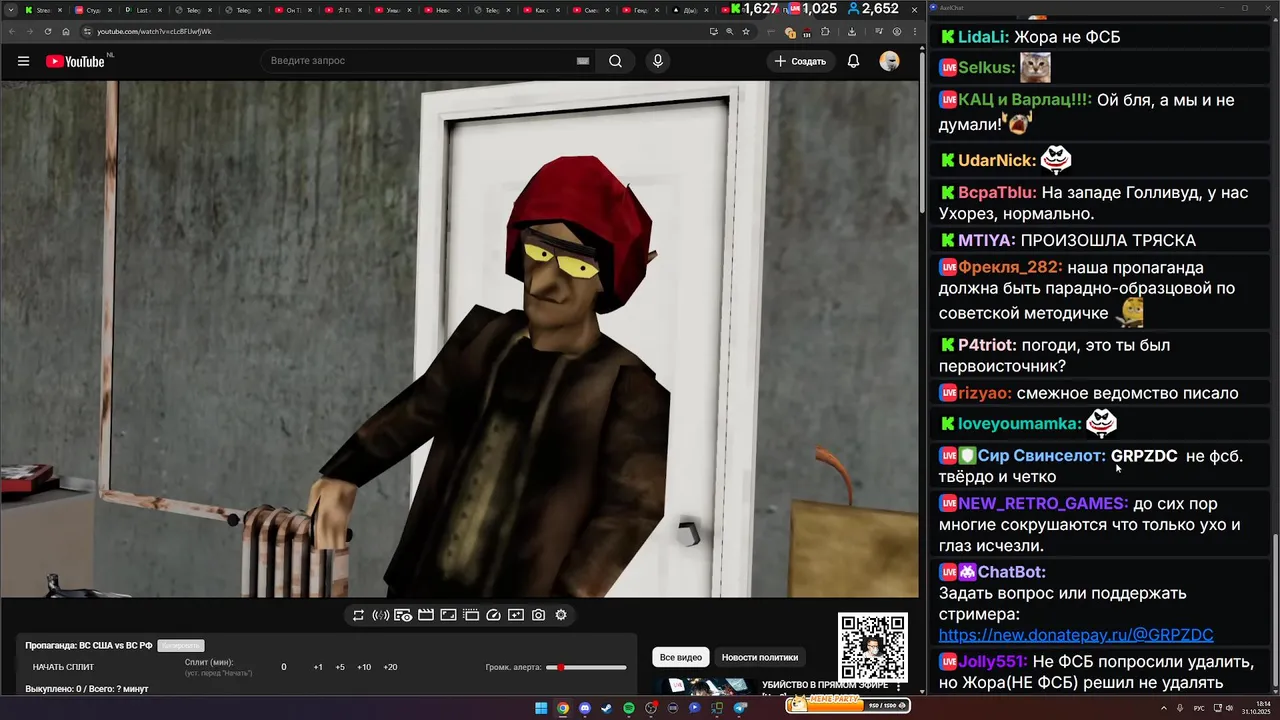Add +10 minutes to split
Screen dimensions: 1280x720
[x=364, y=667]
